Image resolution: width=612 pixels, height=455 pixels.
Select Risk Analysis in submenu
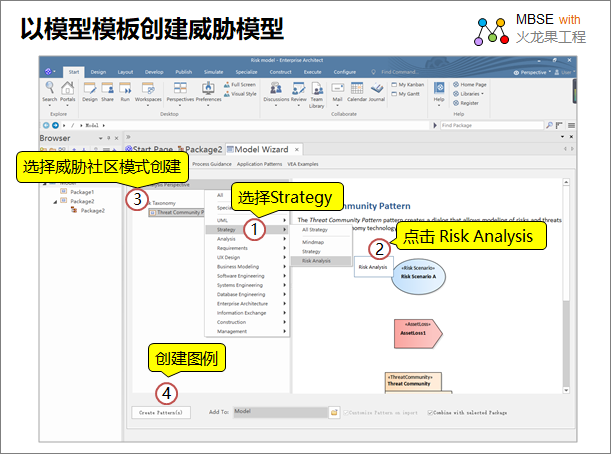tap(321, 261)
